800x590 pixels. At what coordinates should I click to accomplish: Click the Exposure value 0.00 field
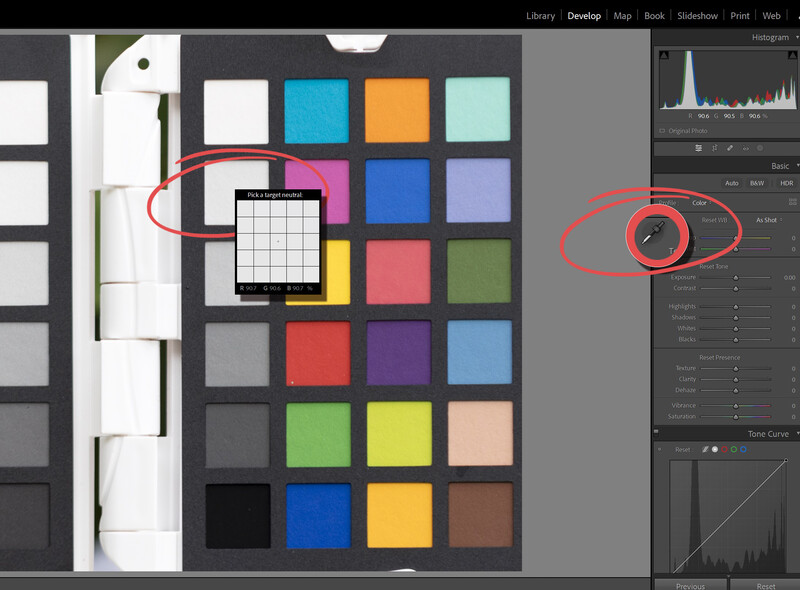pyautogui.click(x=789, y=278)
